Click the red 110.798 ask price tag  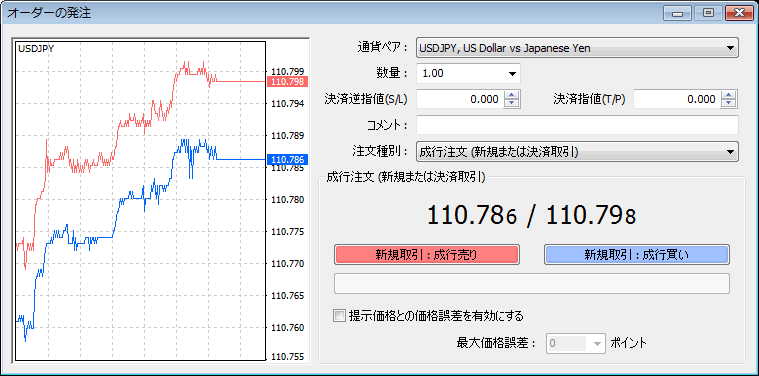pyautogui.click(x=288, y=82)
